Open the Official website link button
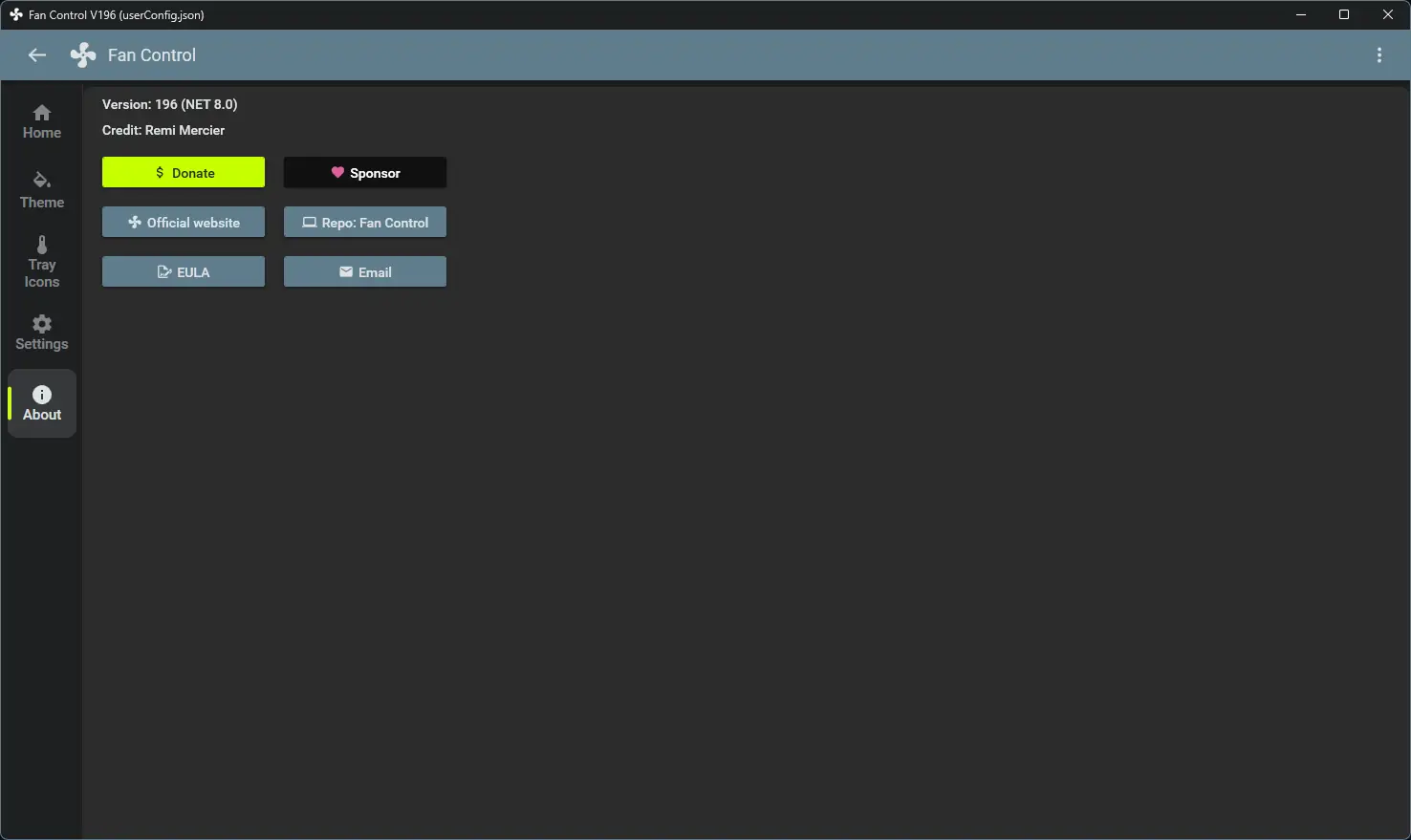This screenshot has height=840, width=1411. pyautogui.click(x=184, y=223)
